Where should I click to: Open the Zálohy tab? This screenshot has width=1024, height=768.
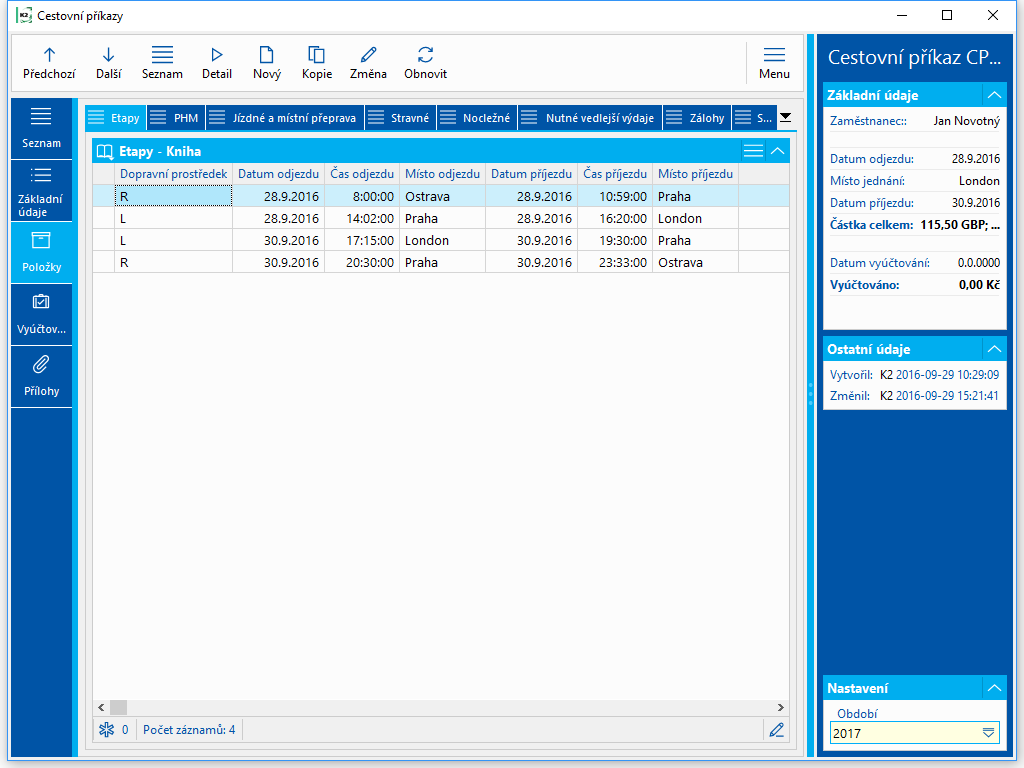point(697,118)
